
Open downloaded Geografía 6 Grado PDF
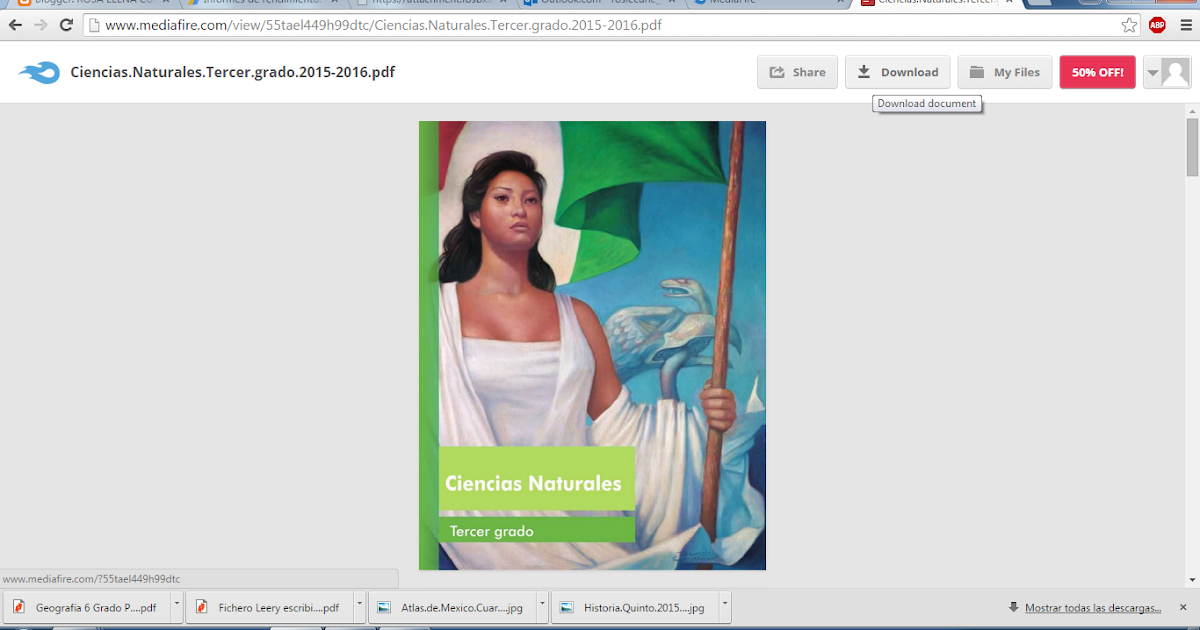pos(86,607)
